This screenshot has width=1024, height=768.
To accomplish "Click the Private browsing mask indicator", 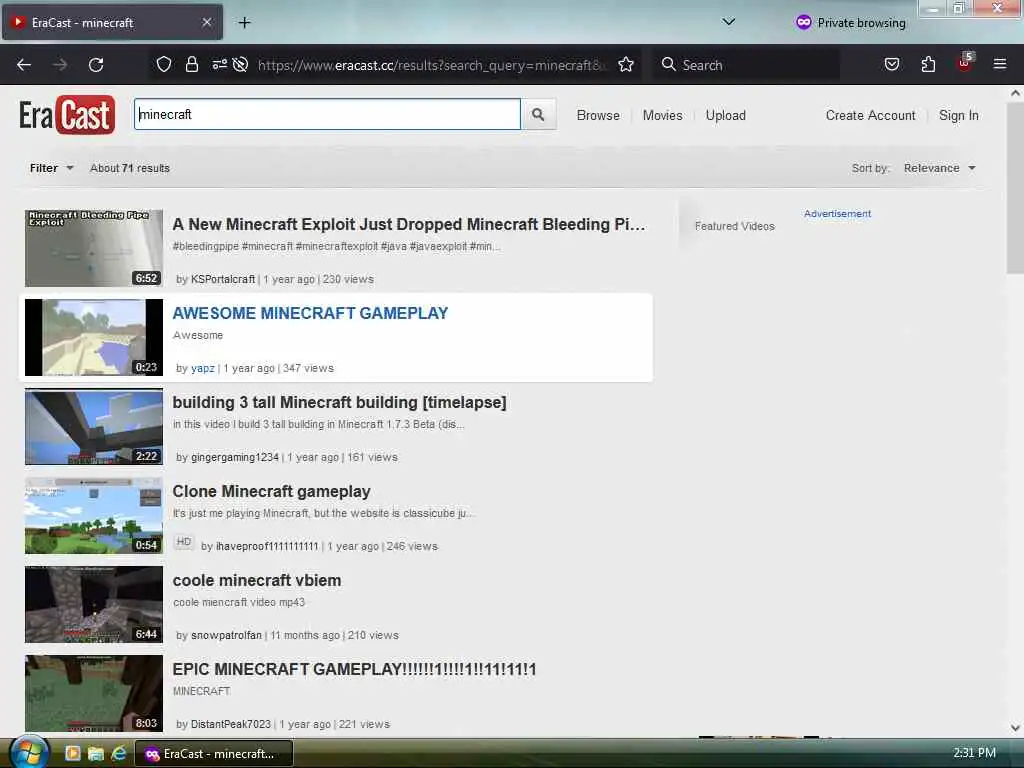I will [851, 23].
